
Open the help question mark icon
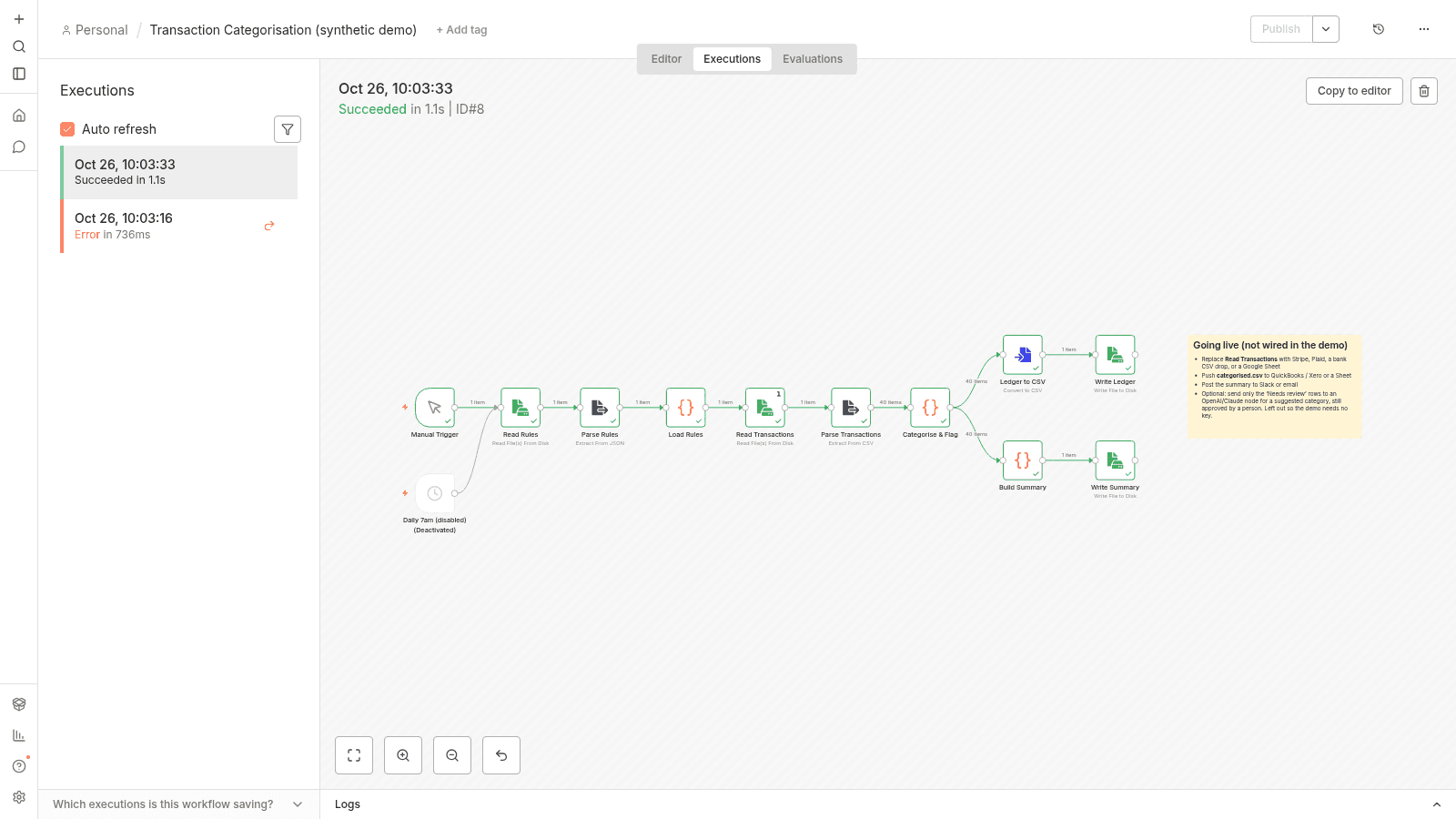click(19, 766)
